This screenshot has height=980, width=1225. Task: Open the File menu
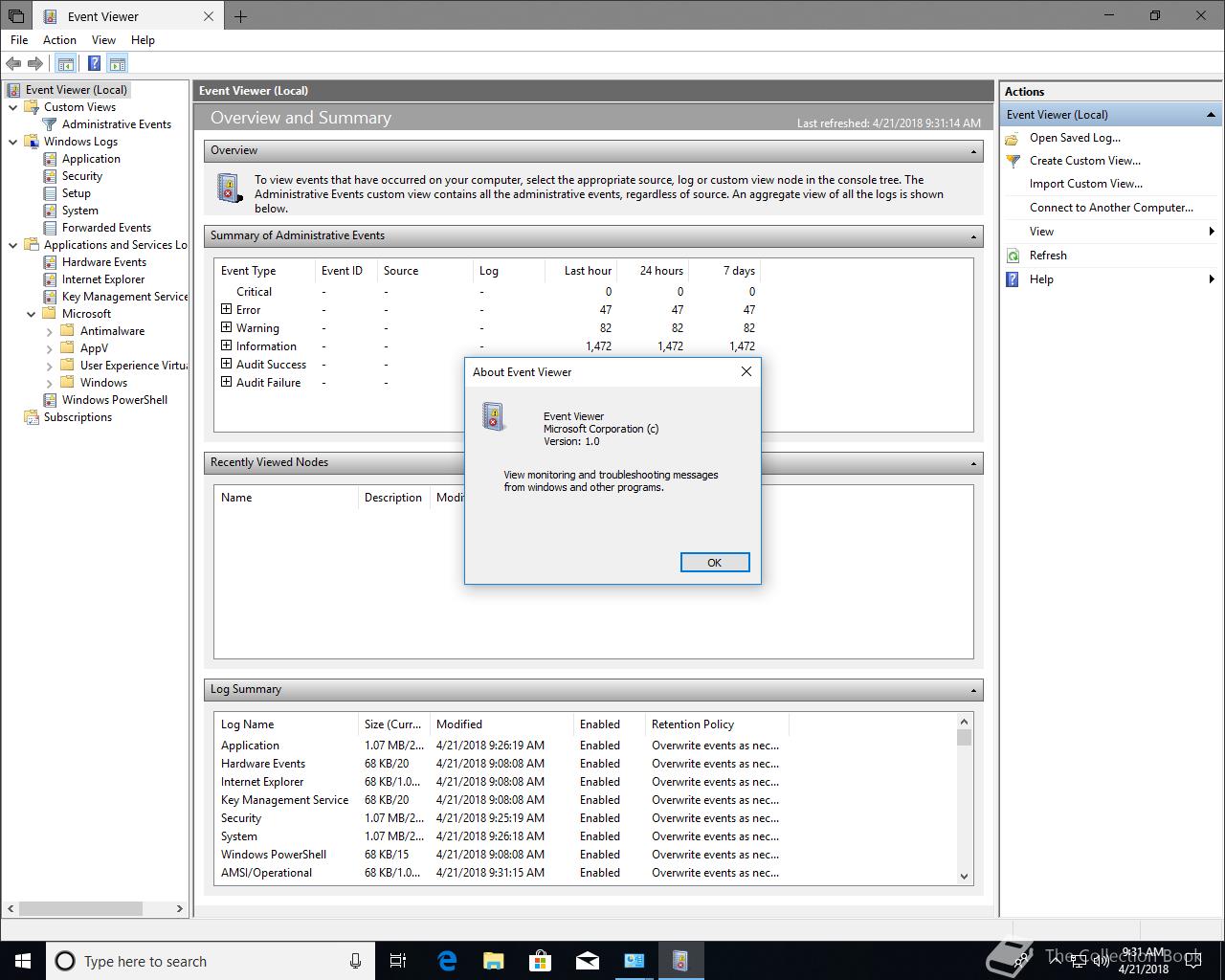(19, 40)
